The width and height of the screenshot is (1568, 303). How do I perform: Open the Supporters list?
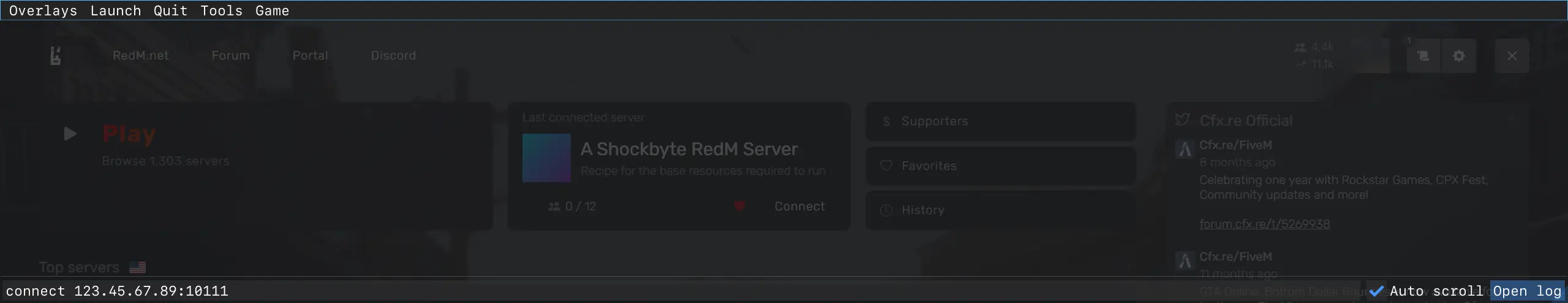tap(1000, 121)
